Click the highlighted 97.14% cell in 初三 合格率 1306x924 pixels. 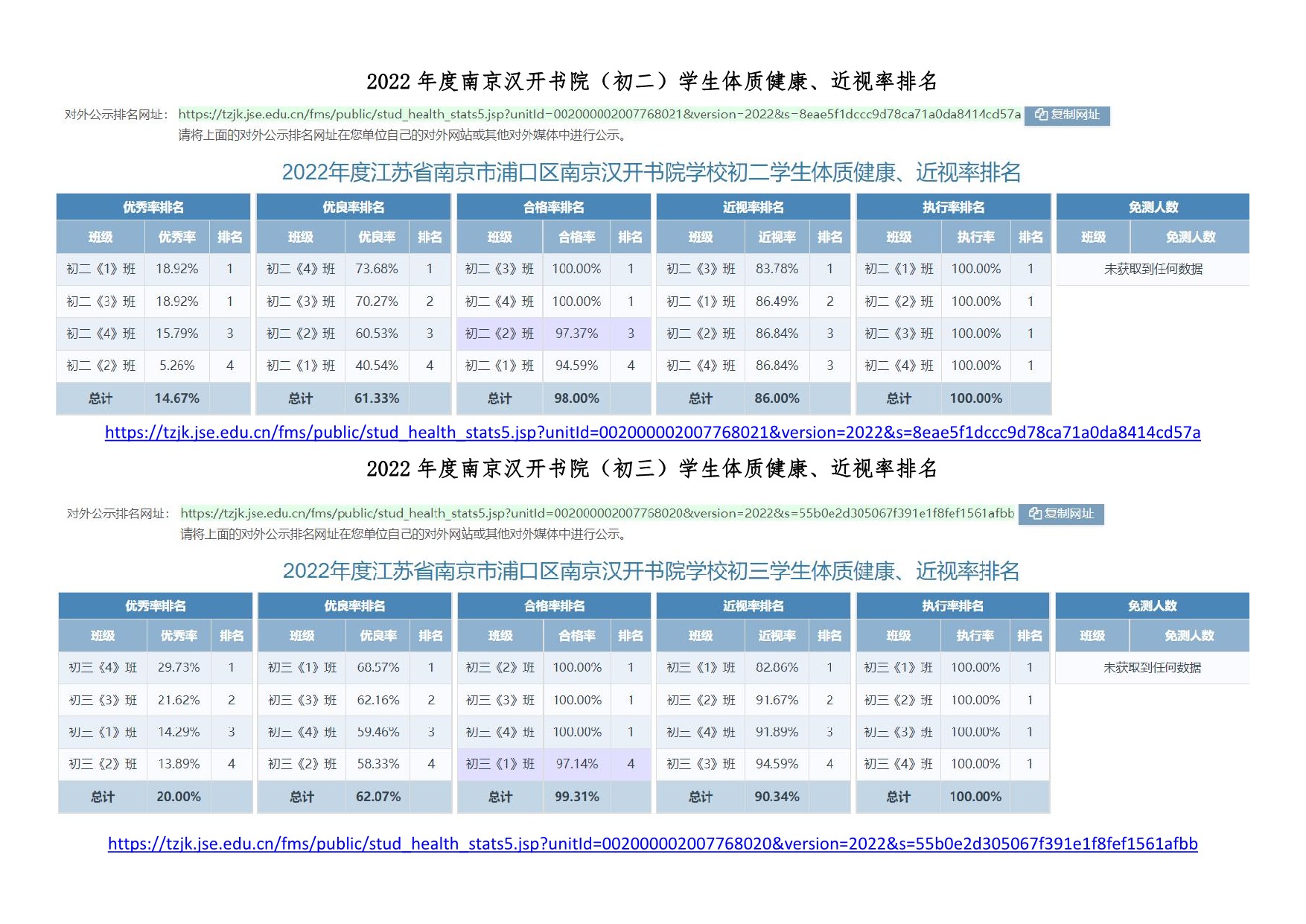click(x=577, y=764)
